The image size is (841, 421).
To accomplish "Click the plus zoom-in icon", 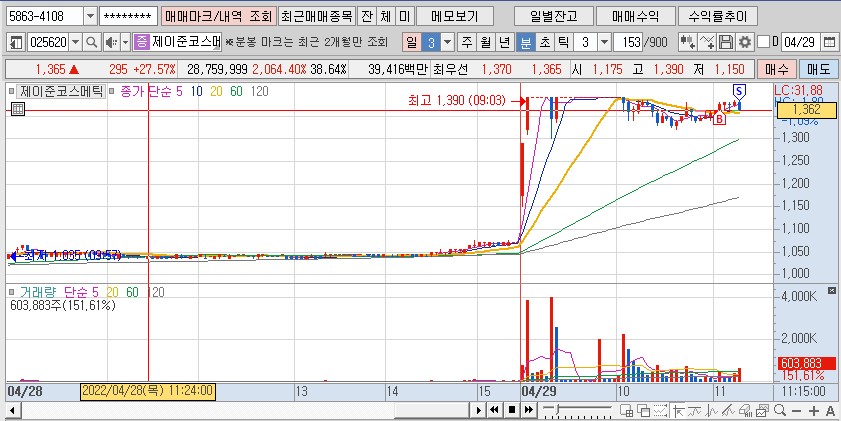I will pyautogui.click(x=814, y=411).
